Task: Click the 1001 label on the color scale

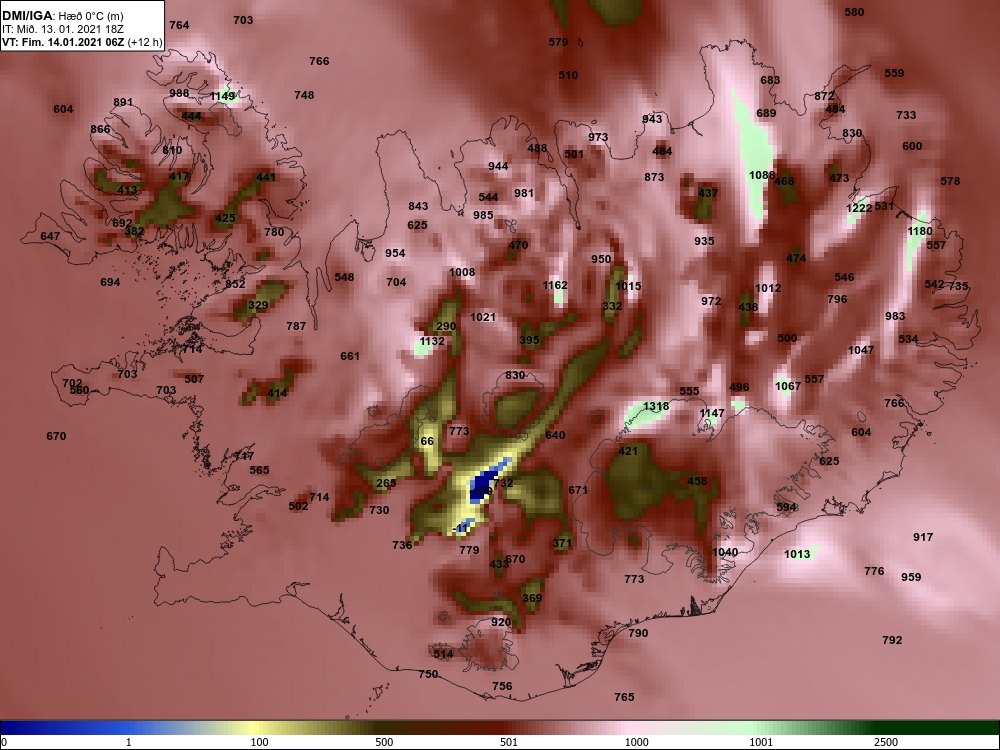Action: click(x=761, y=742)
